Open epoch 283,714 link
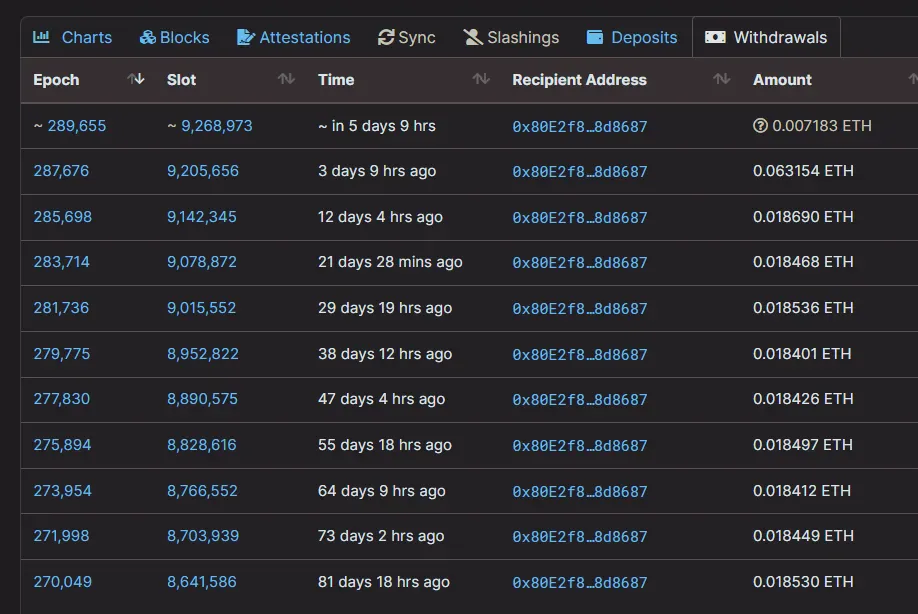The width and height of the screenshot is (918, 614). tap(61, 262)
